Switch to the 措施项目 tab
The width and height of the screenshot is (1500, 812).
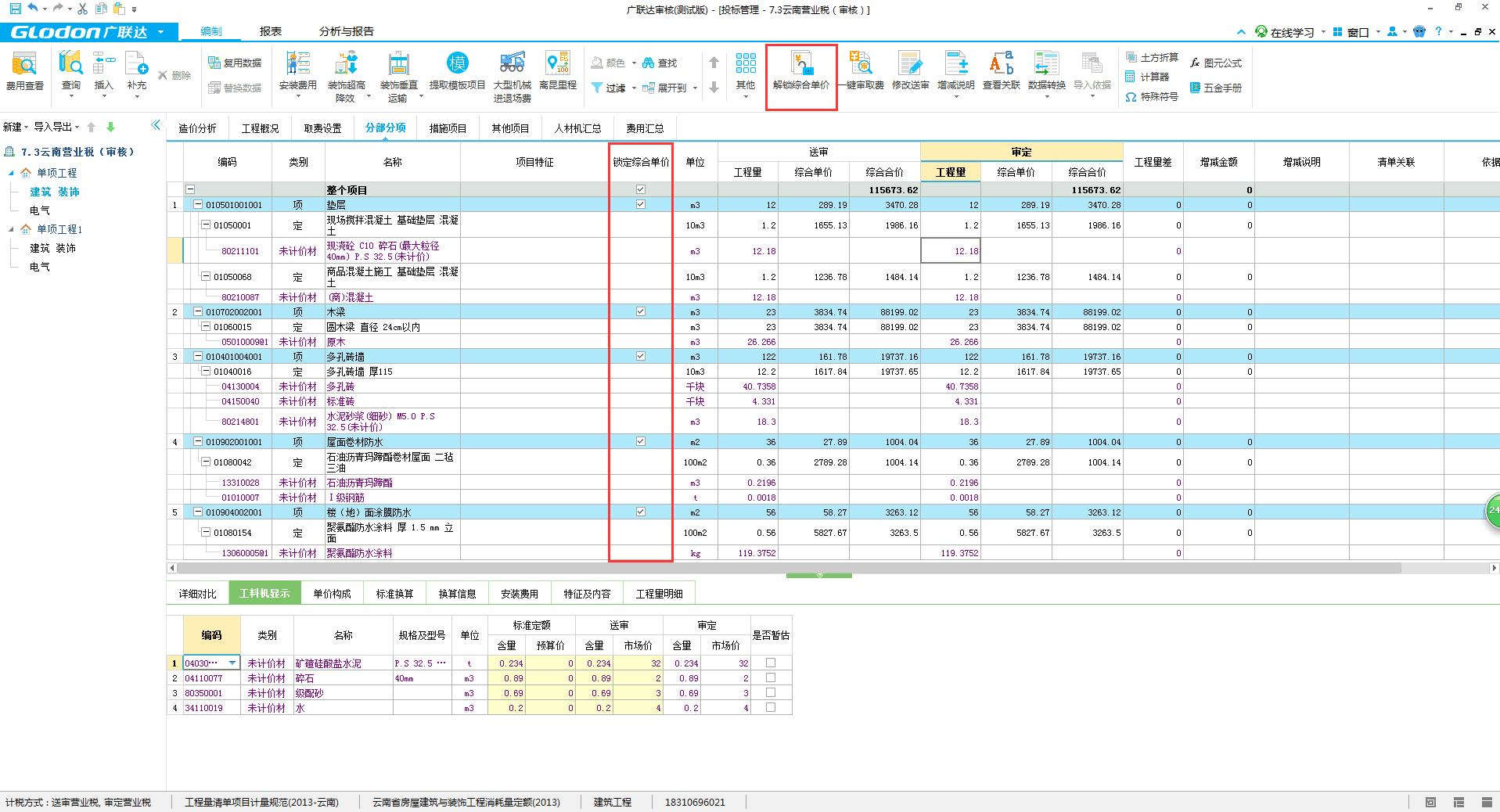point(448,128)
